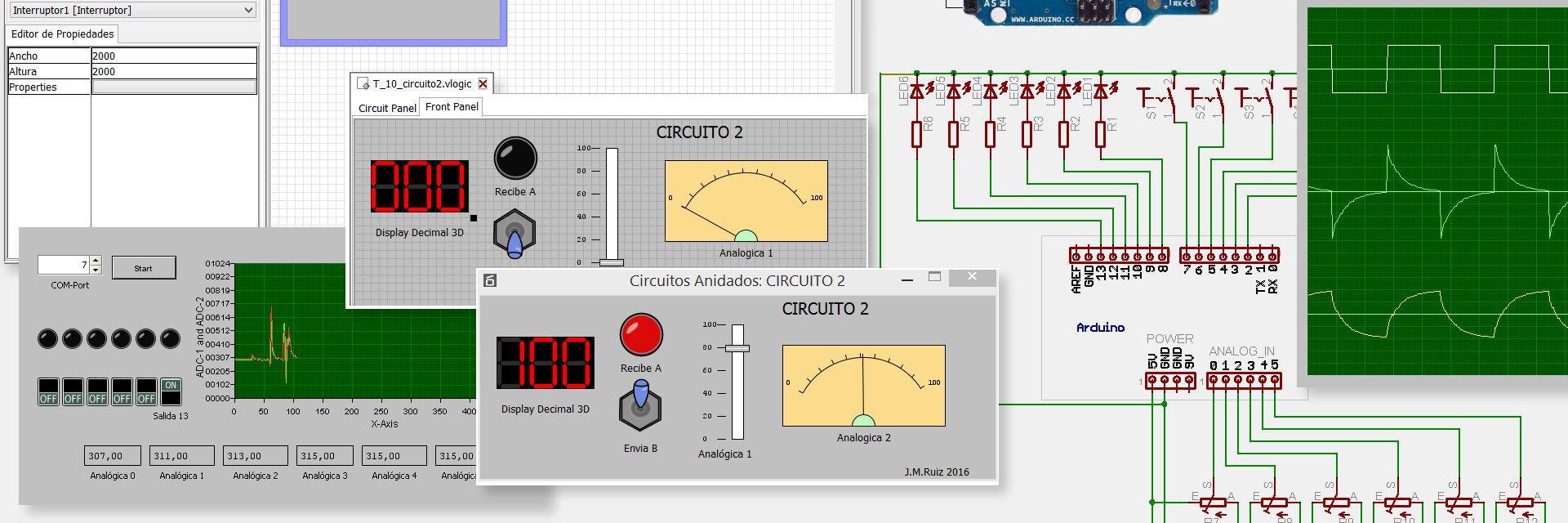Click the POWER header connector
The image size is (1568, 523).
pyautogui.click(x=1170, y=381)
